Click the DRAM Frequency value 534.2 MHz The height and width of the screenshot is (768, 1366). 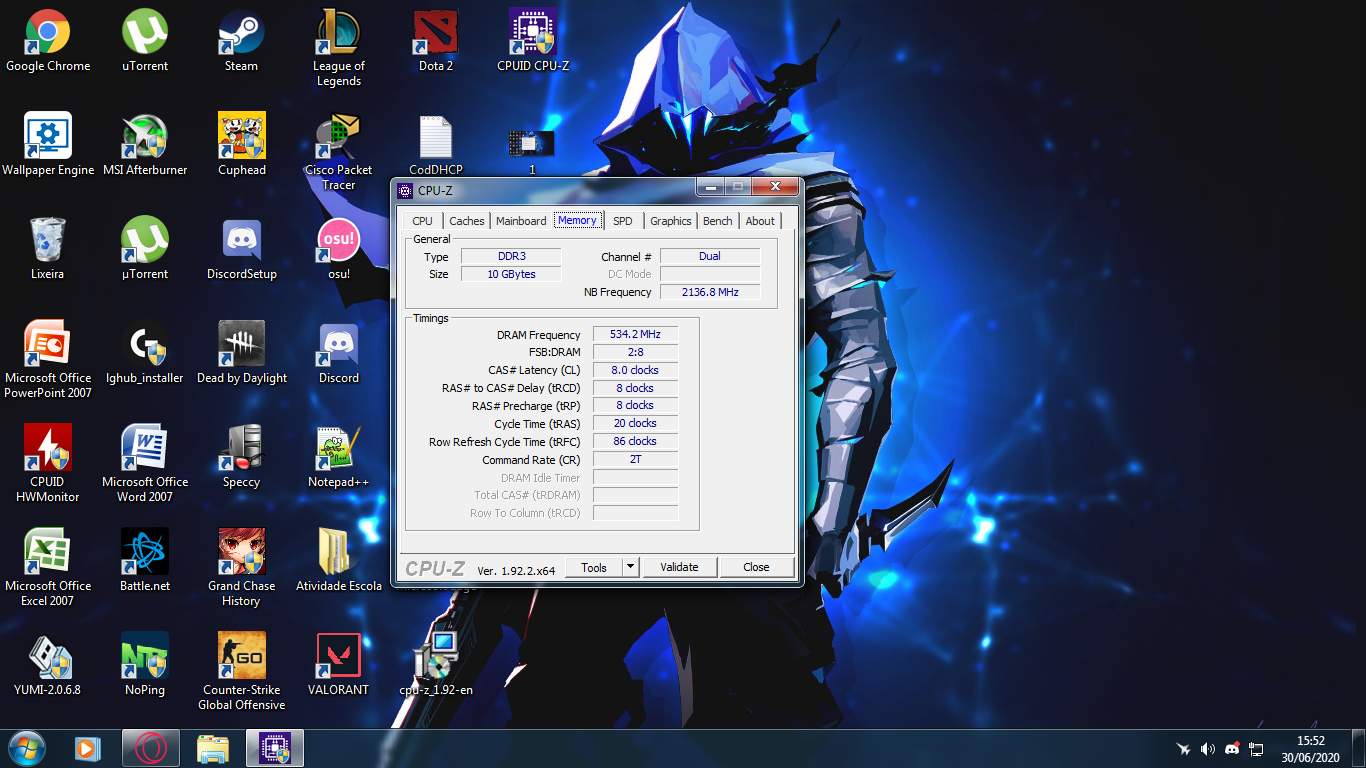coord(636,335)
